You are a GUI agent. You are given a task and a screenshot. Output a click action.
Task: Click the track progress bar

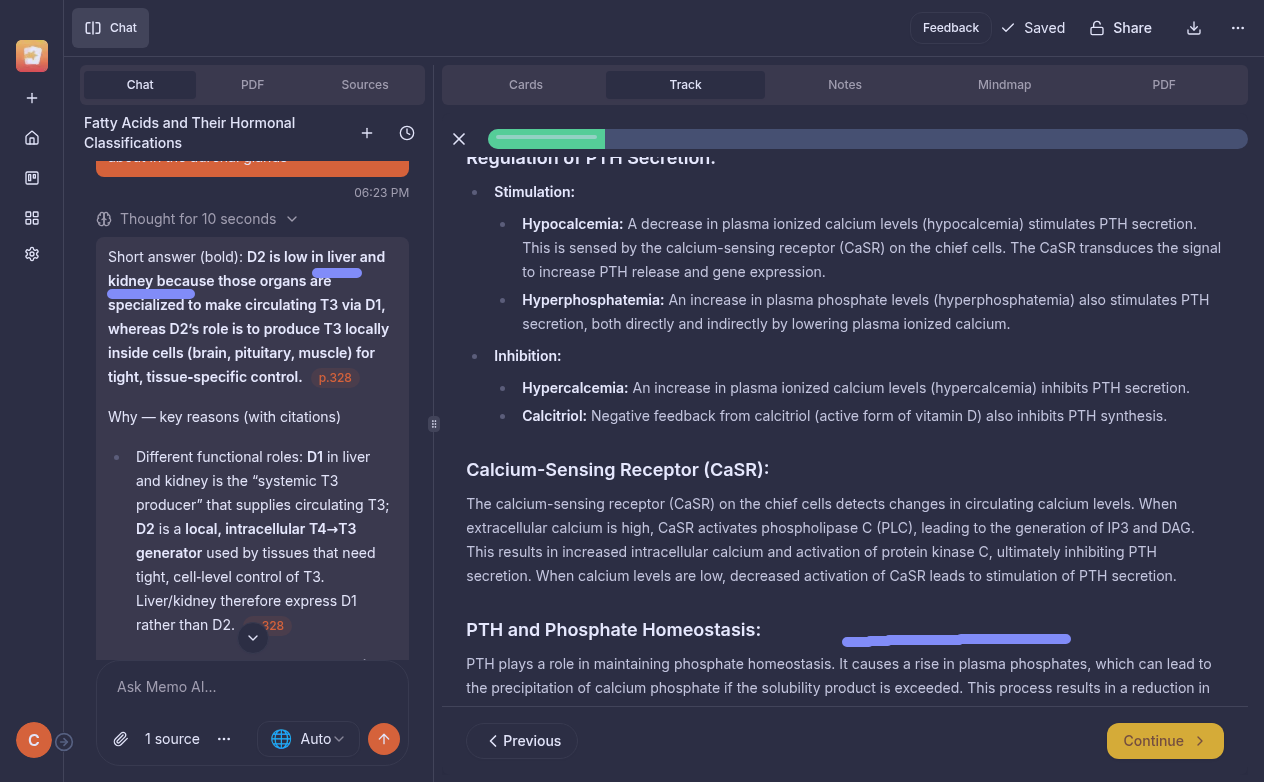(867, 139)
